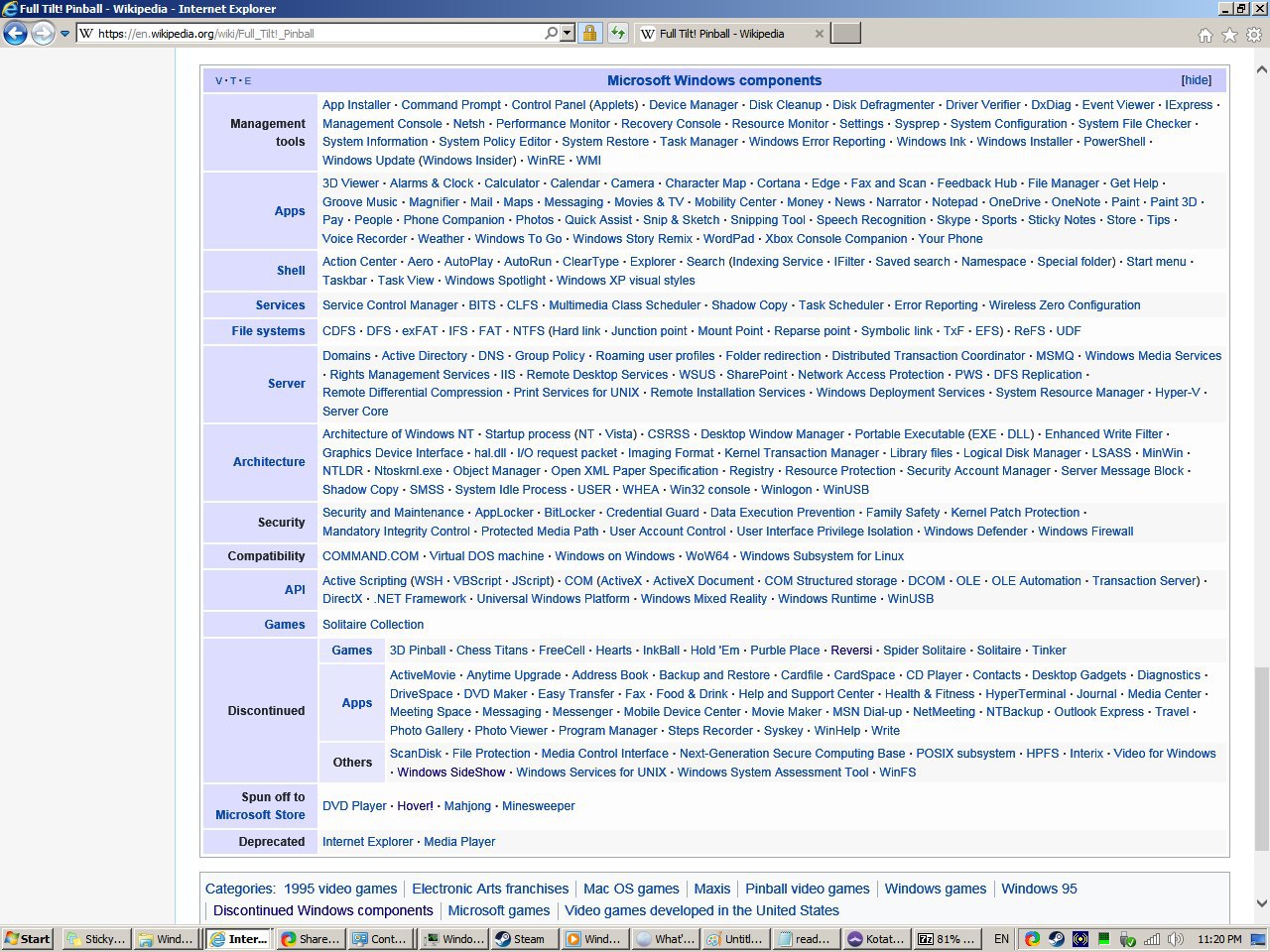Click the 11:20 PM system clock
Viewport: 1270px width, 952px height.
tap(1218, 939)
